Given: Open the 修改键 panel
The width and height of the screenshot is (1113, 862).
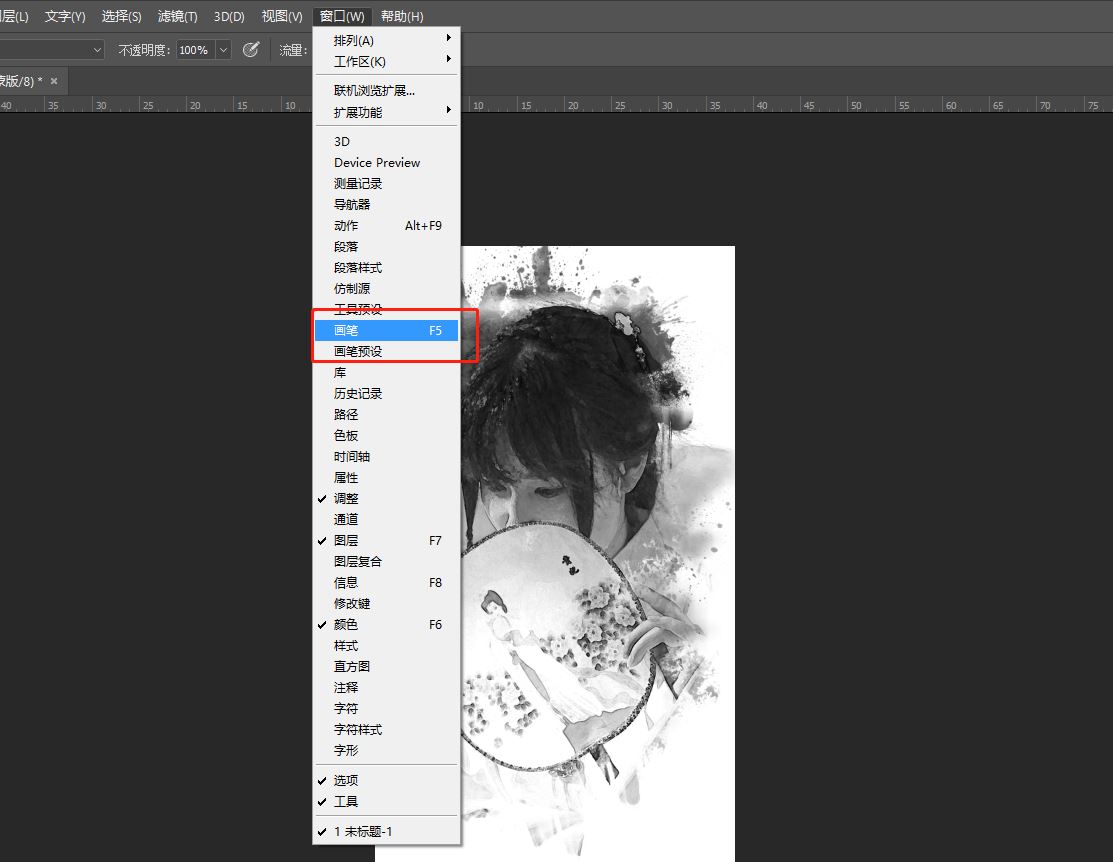Looking at the screenshot, I should click(x=386, y=604).
